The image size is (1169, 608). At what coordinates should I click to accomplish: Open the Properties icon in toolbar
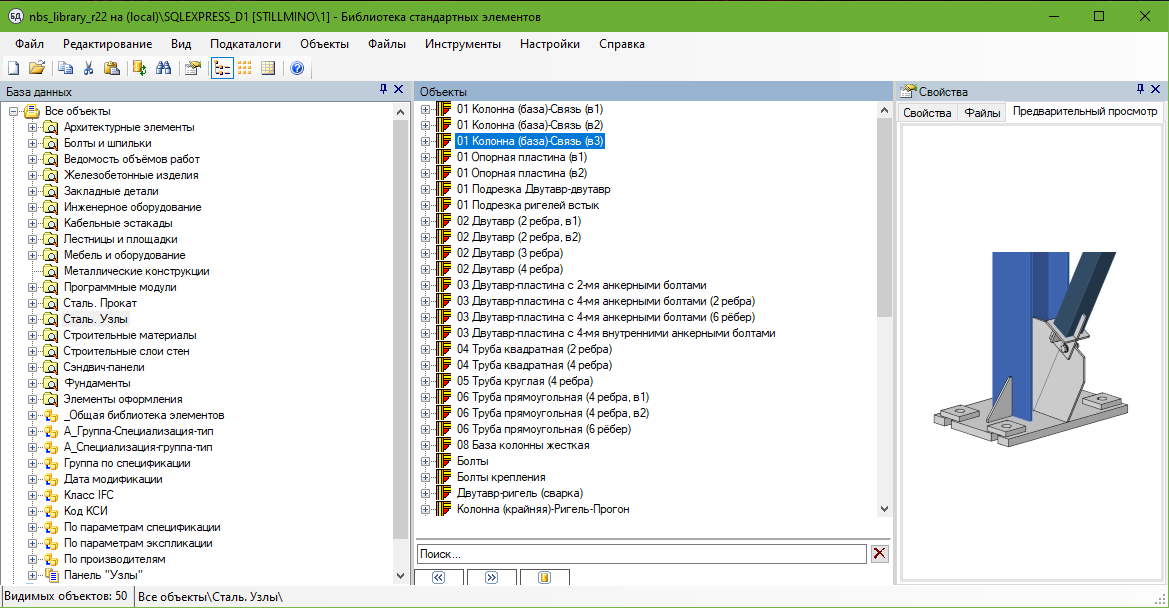point(193,69)
